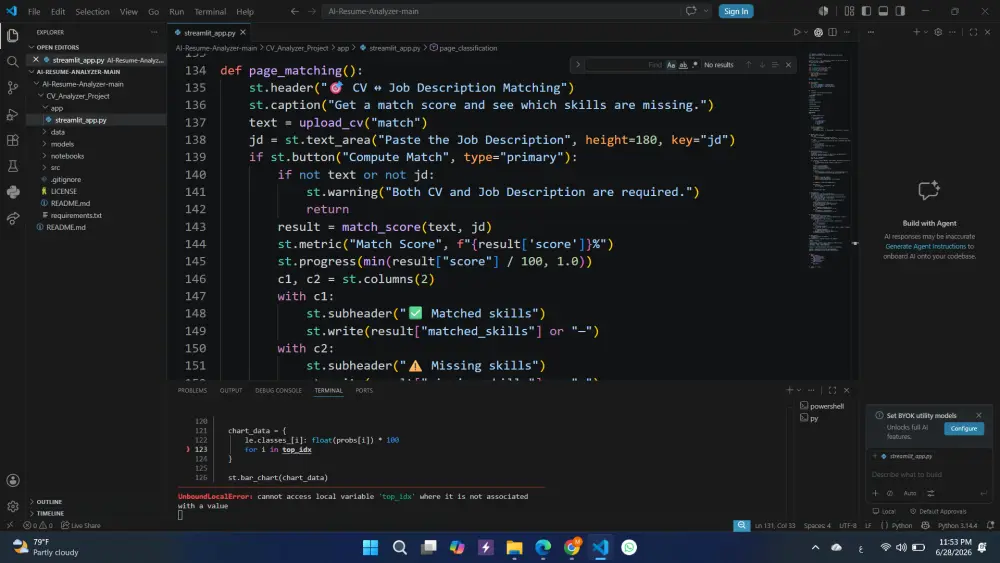The height and width of the screenshot is (563, 1000).
Task: Open the Selection menu
Action: pos(92,11)
